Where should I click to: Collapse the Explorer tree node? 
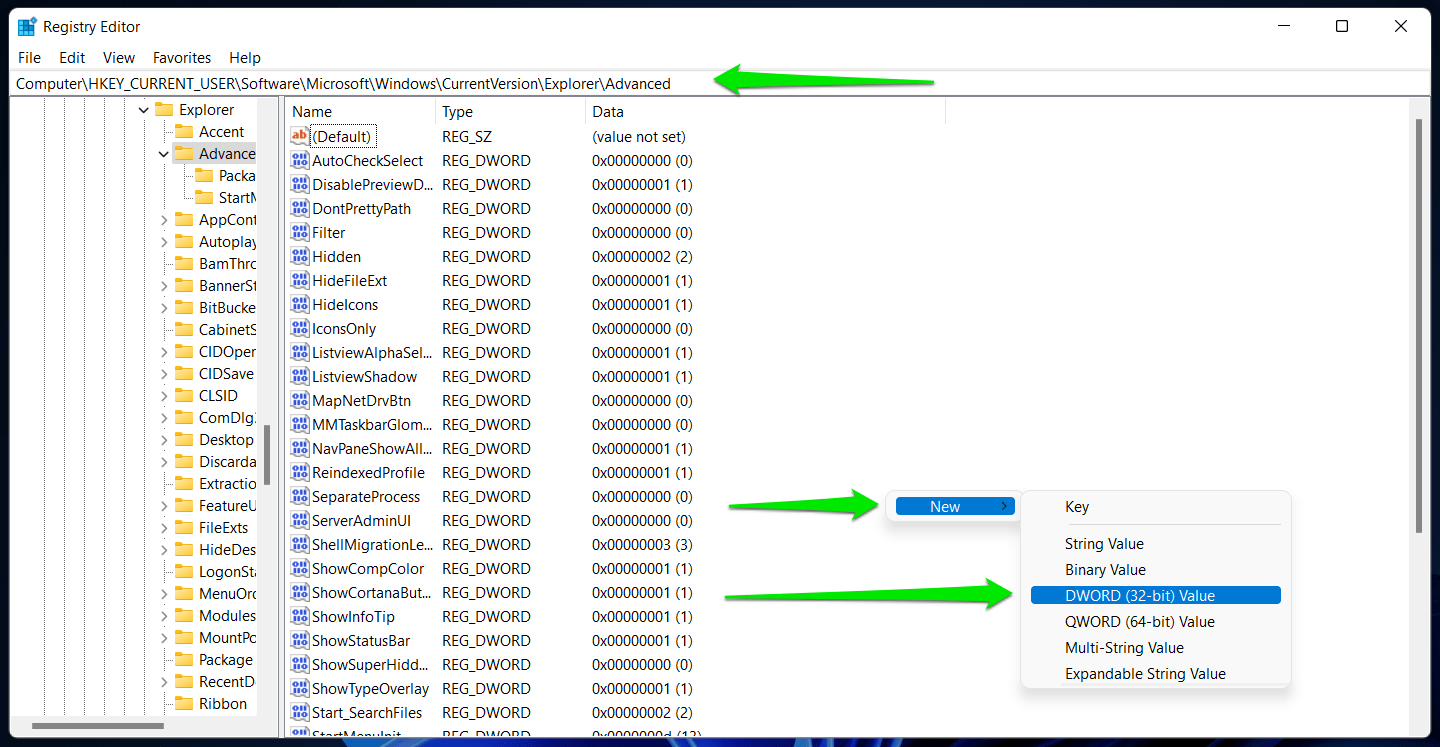click(x=144, y=110)
